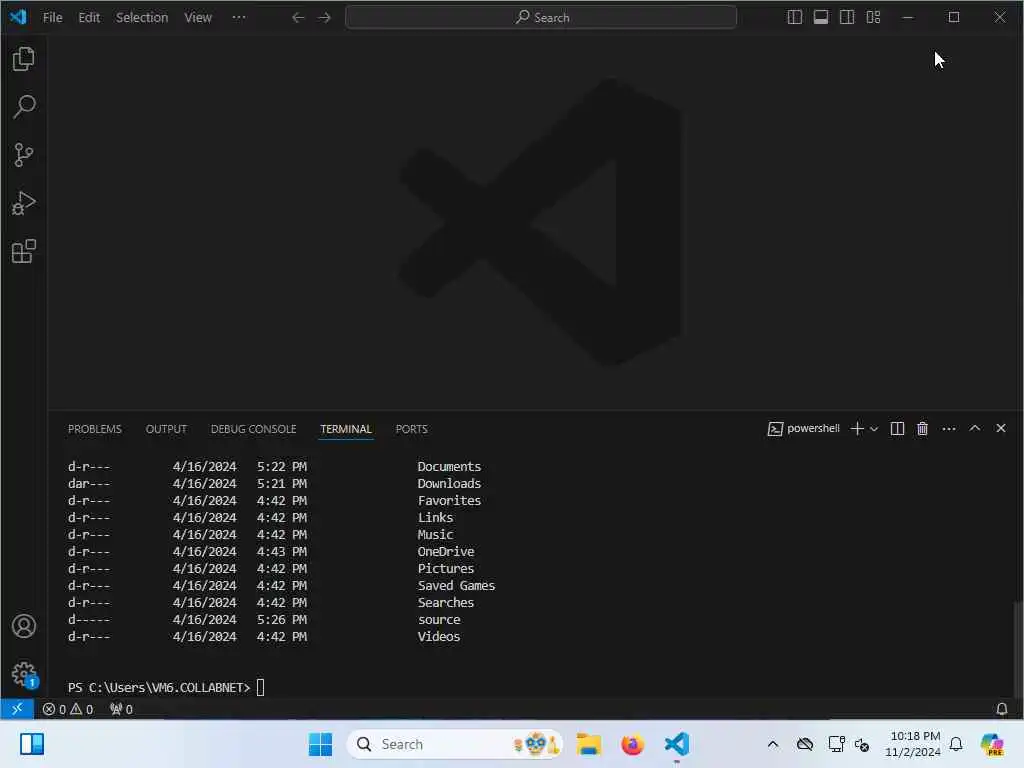Viewport: 1024px width, 768px height.
Task: Click the Documents entry in terminal output
Action: (x=449, y=467)
